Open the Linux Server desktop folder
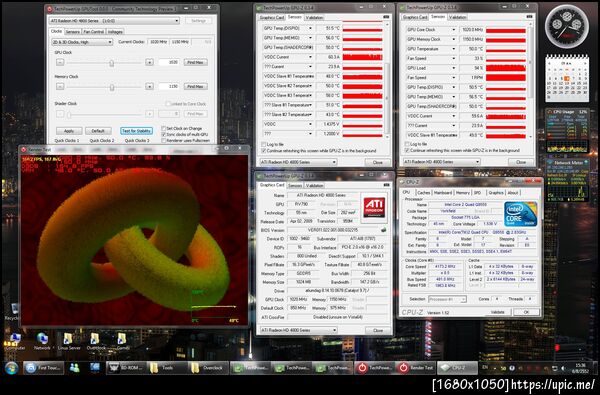The image size is (600, 395). coord(69,341)
